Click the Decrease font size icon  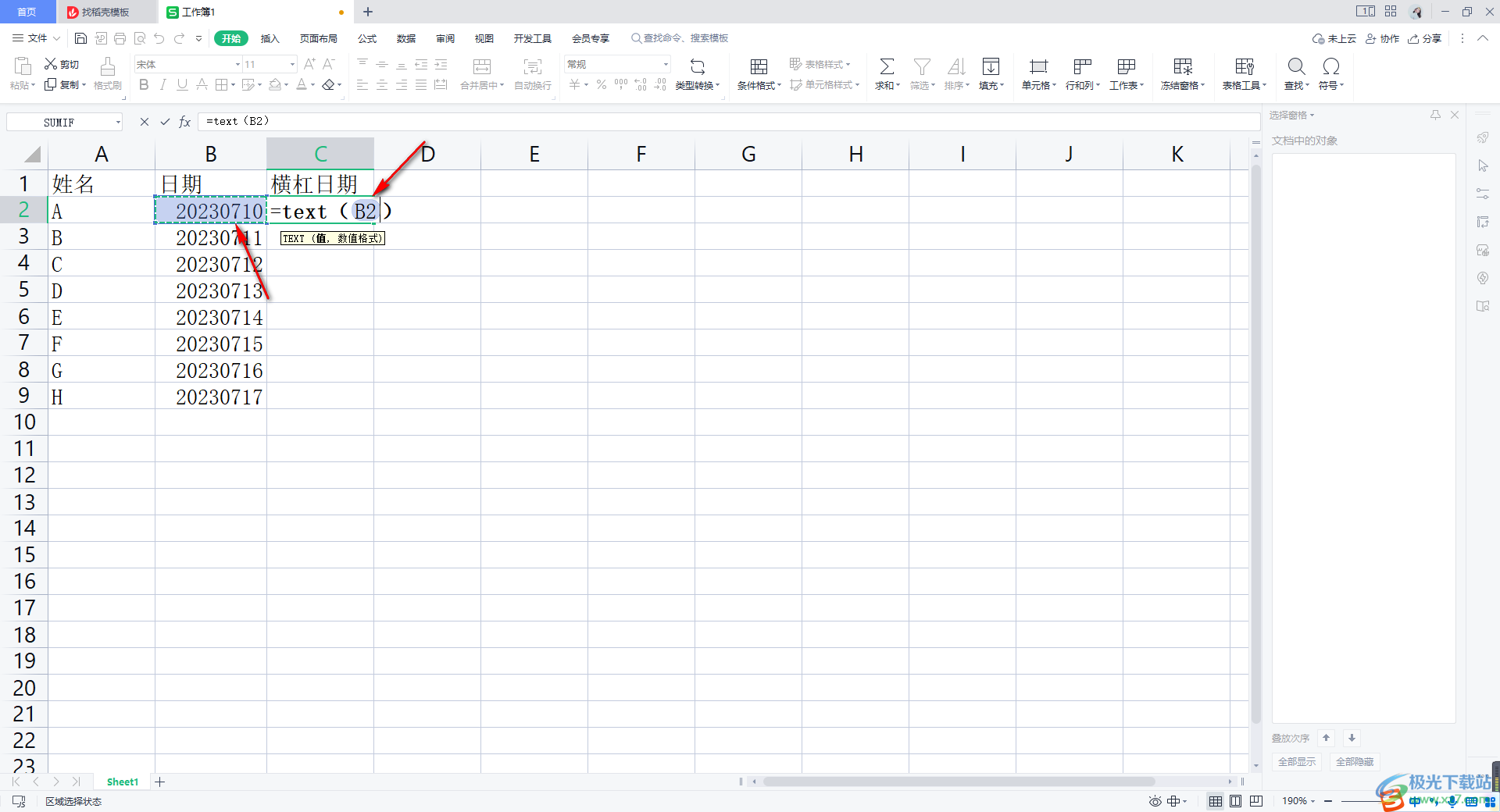pyautogui.click(x=329, y=64)
